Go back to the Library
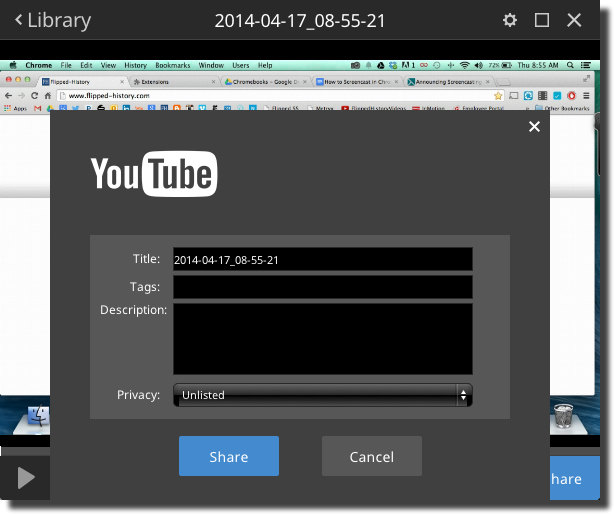Screen dimensions: 614x514 52,20
